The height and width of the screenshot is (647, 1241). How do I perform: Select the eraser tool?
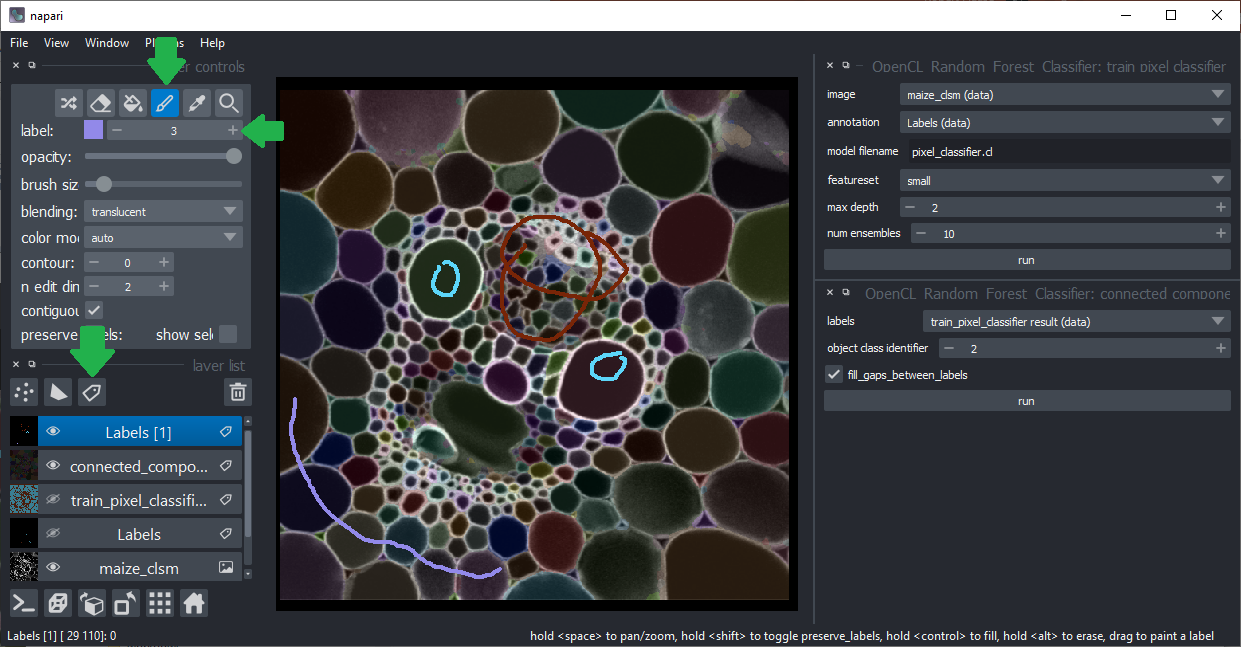[x=100, y=103]
